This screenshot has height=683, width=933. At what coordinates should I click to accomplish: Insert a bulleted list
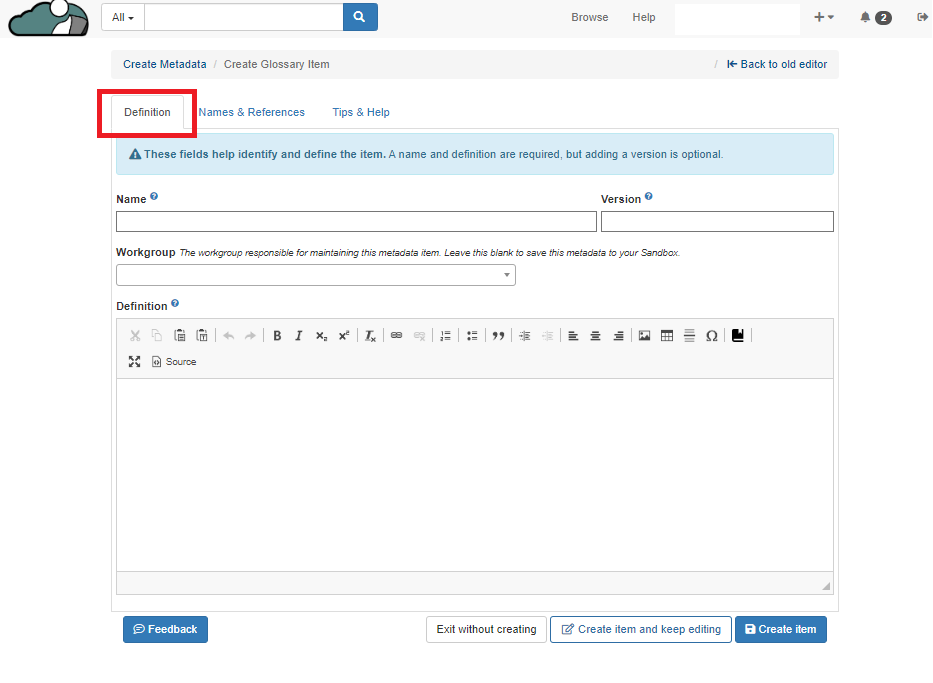coord(472,336)
